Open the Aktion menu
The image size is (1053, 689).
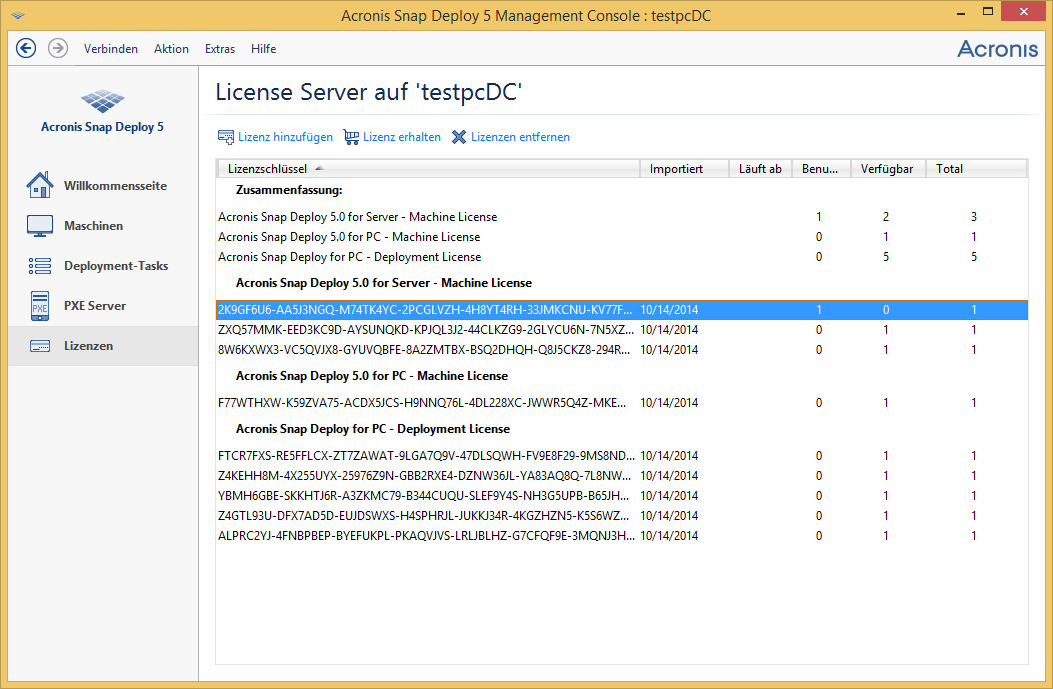pyautogui.click(x=171, y=49)
